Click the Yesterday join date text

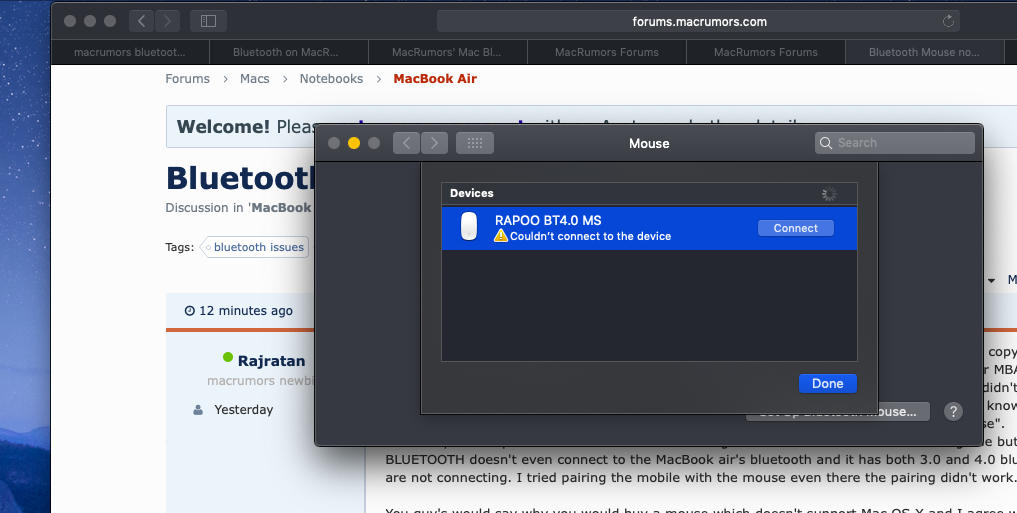[244, 410]
